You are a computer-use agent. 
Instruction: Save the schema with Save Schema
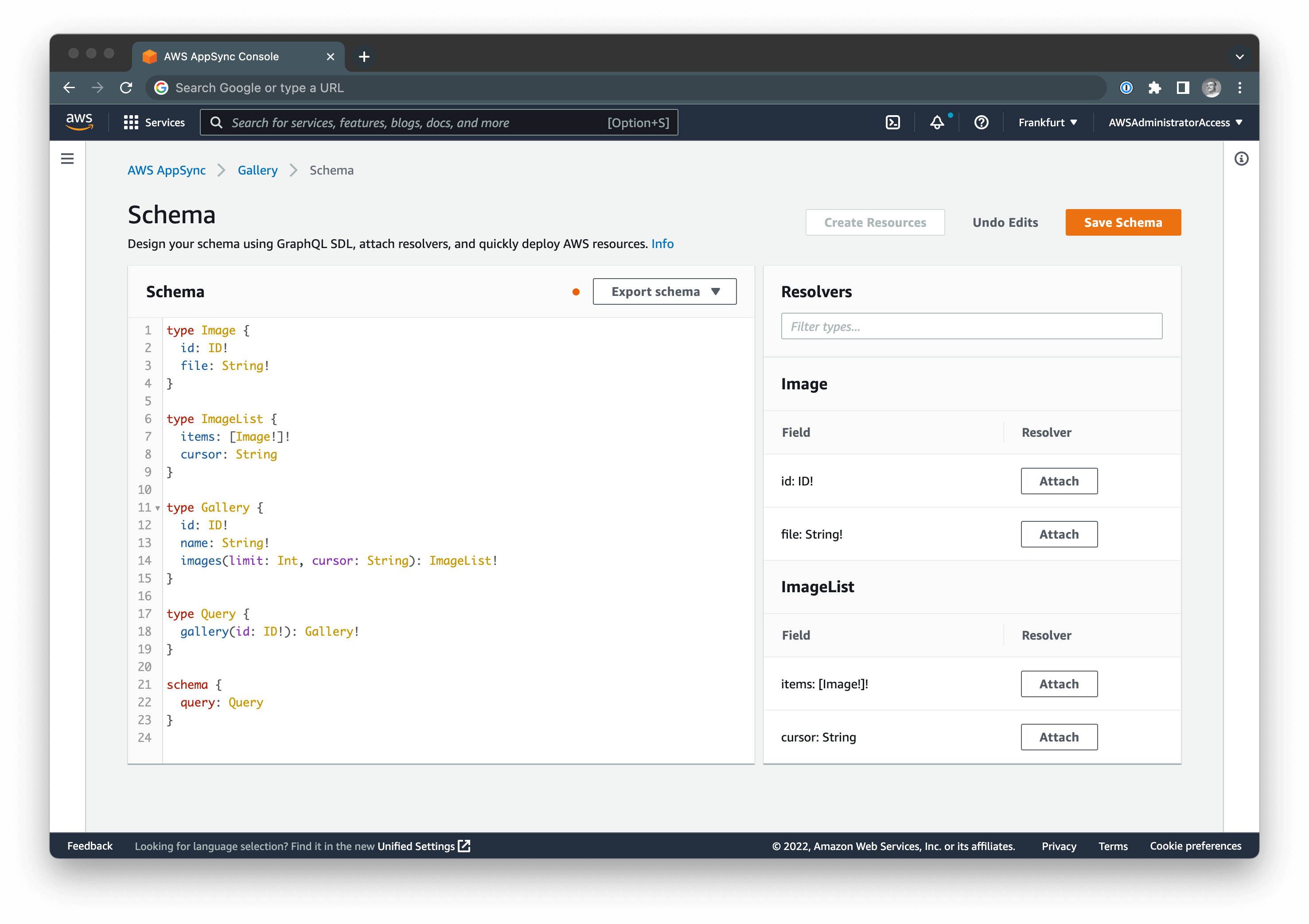(x=1122, y=222)
